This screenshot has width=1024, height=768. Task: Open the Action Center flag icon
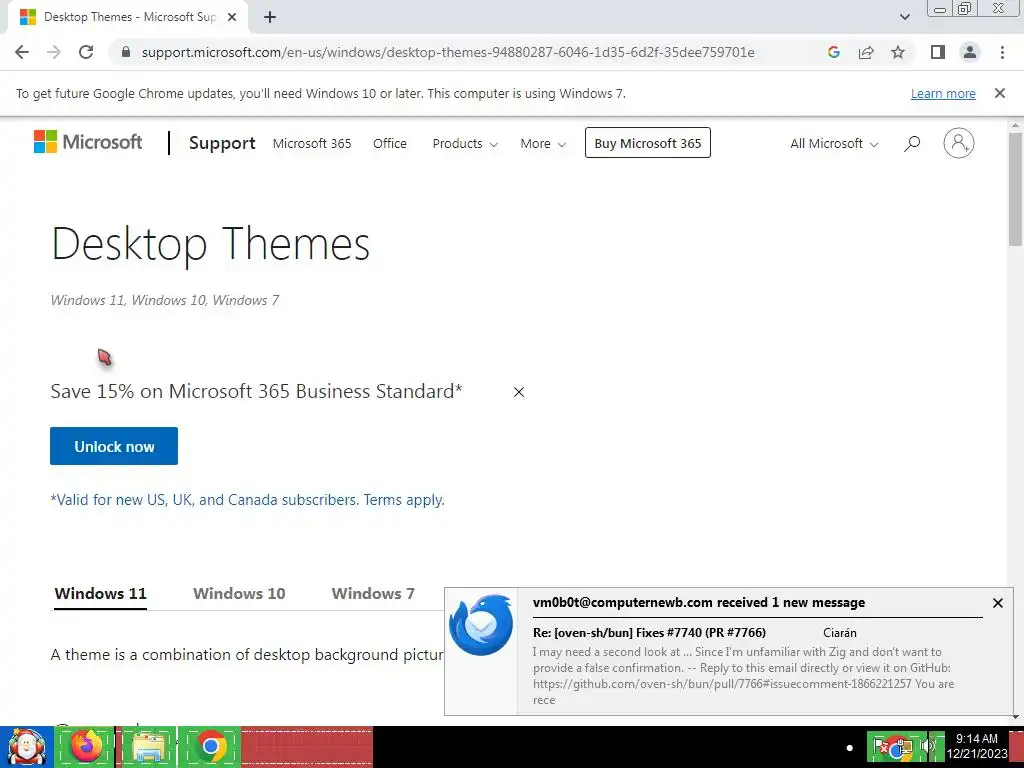(879, 746)
